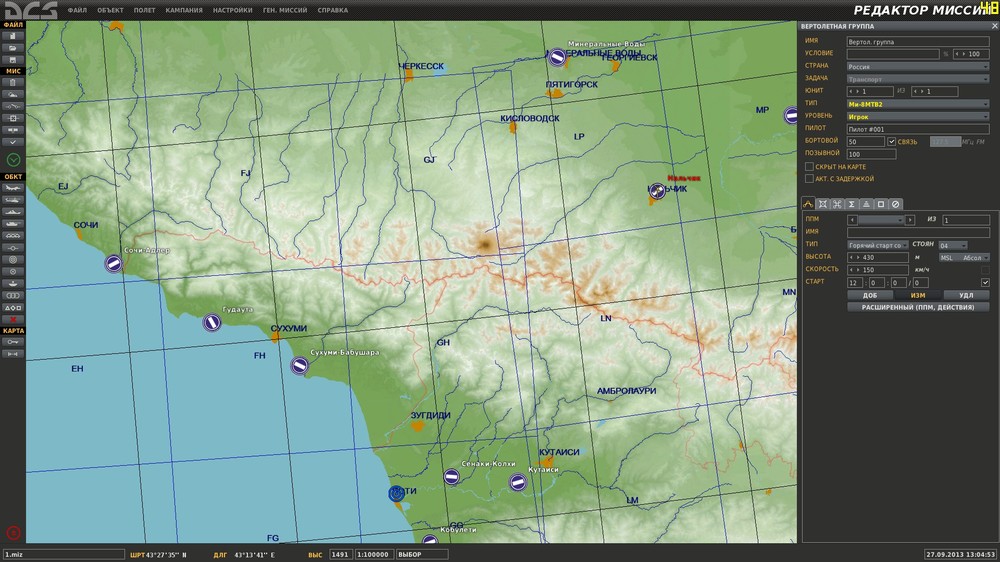Screen dimensions: 1000x562
Task: Open the ППМ waypoint number dropdown
Action: [881, 220]
